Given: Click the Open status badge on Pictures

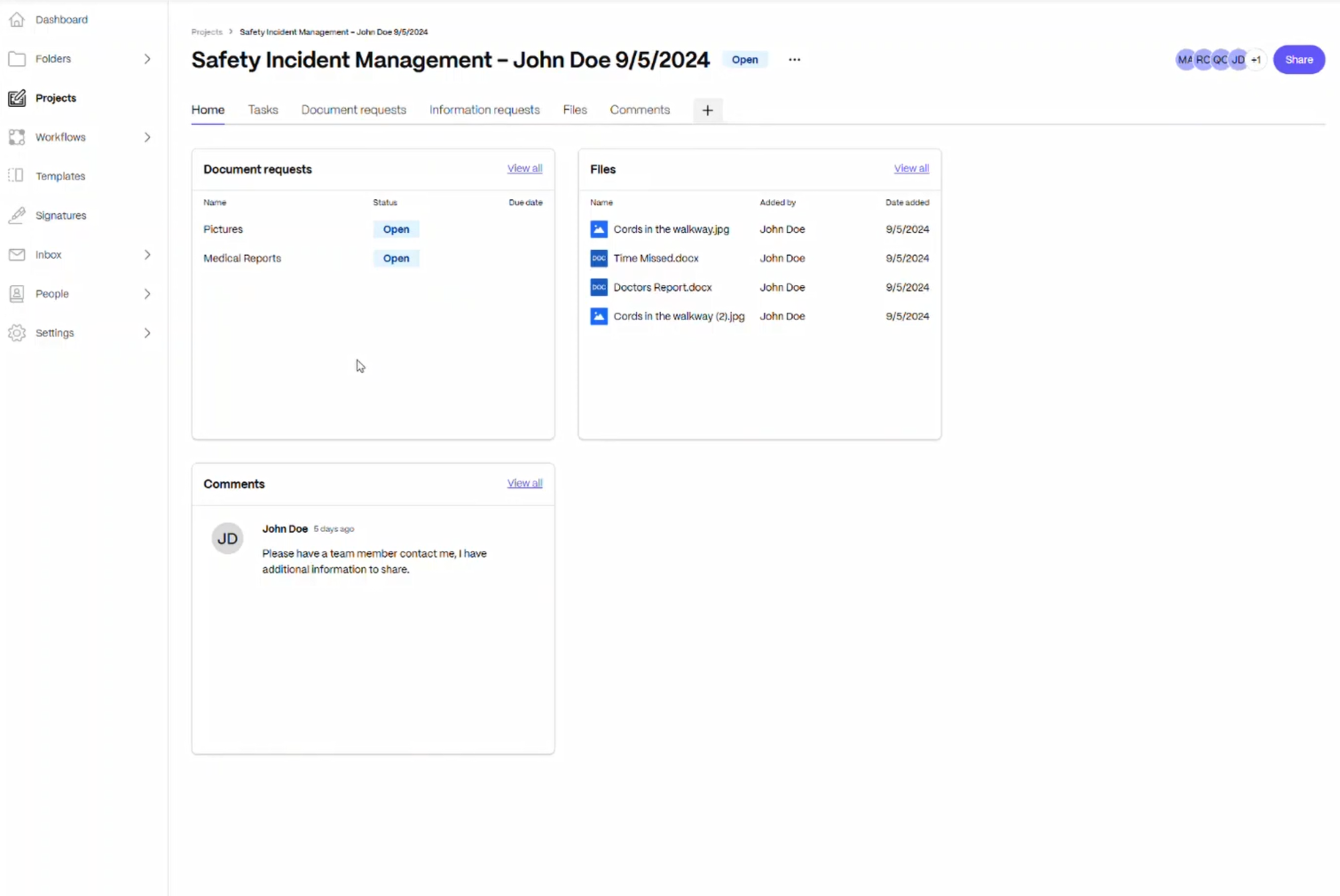Looking at the screenshot, I should click(396, 229).
